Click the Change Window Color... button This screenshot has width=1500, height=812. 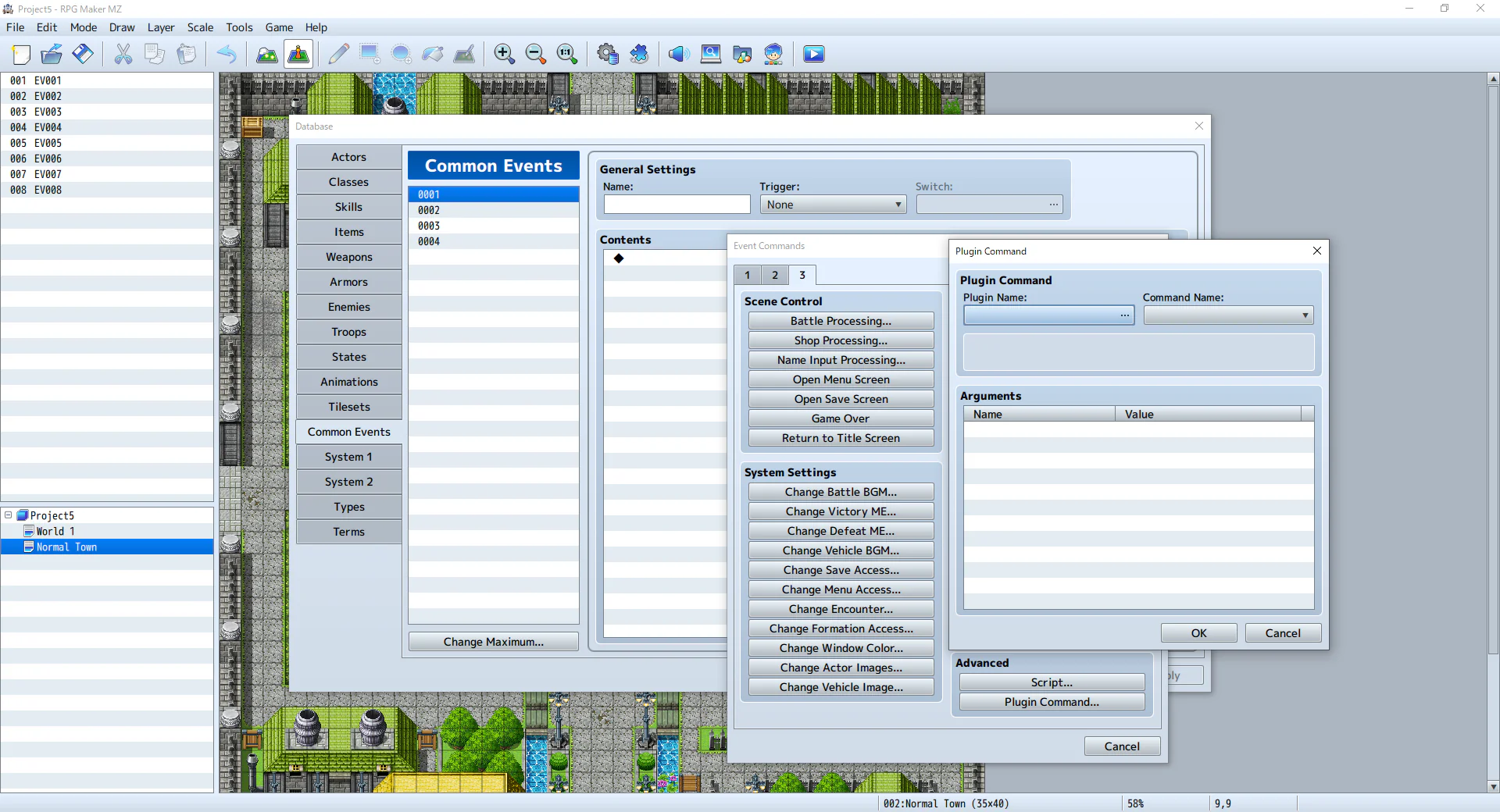click(841, 648)
